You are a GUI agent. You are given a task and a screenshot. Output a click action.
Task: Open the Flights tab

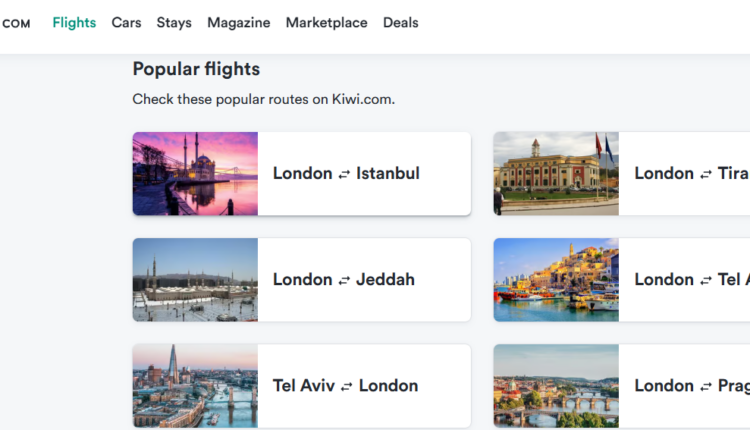(74, 22)
